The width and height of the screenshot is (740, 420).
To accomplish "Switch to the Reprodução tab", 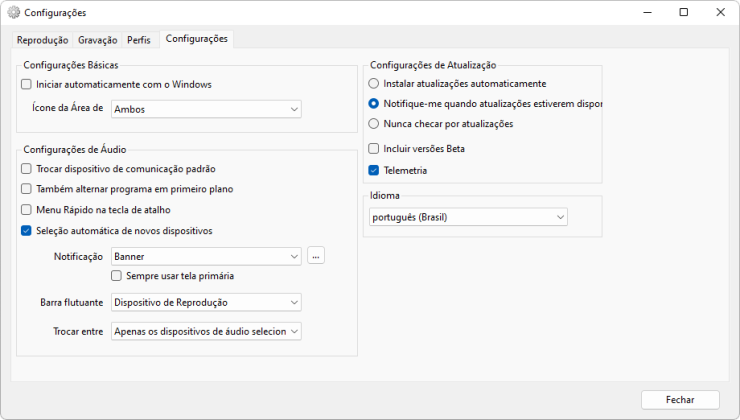I will point(42,40).
